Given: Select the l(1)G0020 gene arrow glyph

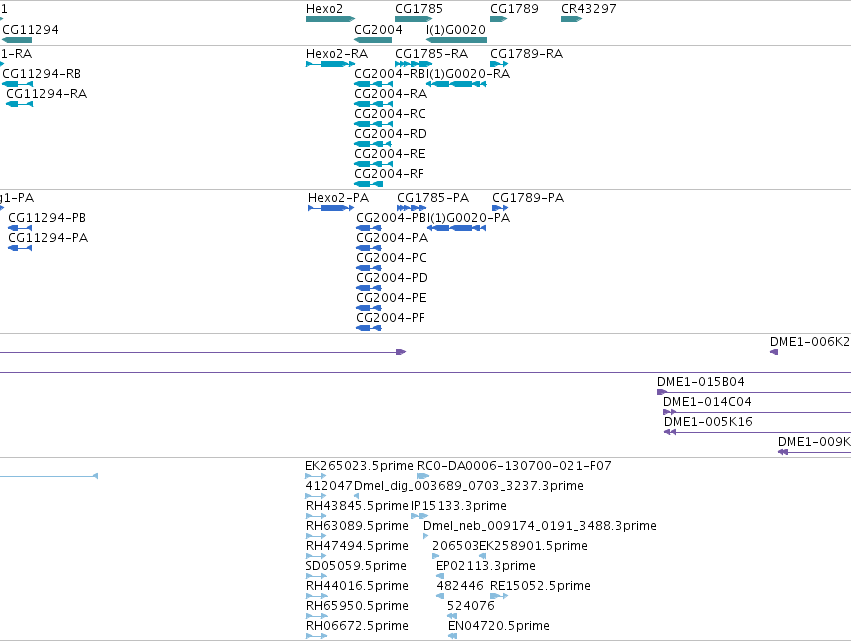Looking at the screenshot, I should coord(456,40).
